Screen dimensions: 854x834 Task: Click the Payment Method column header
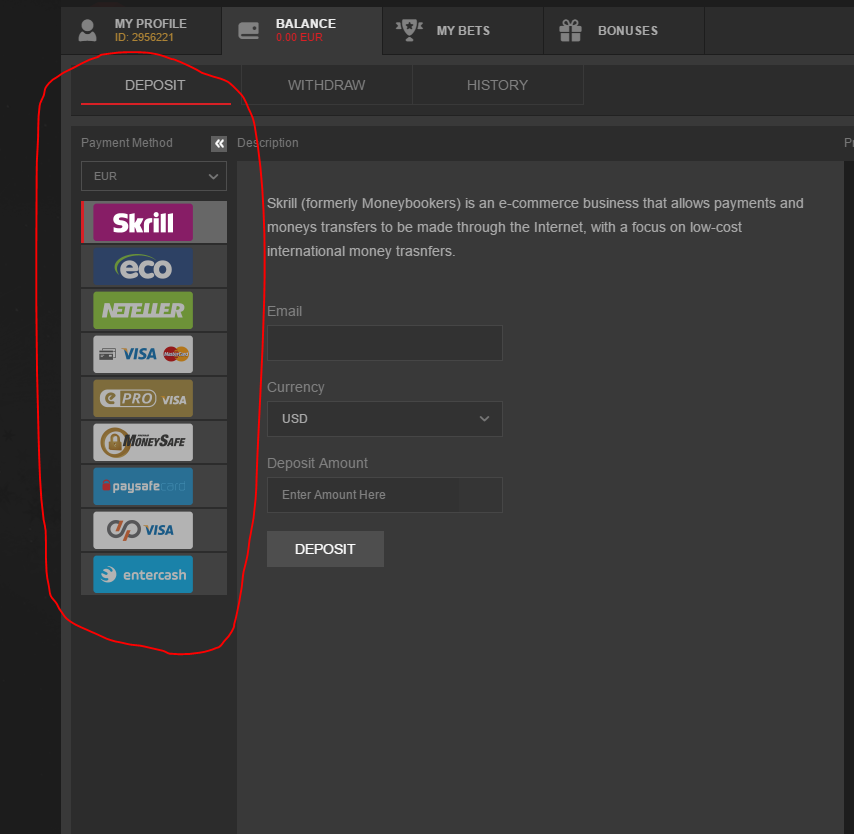point(127,143)
